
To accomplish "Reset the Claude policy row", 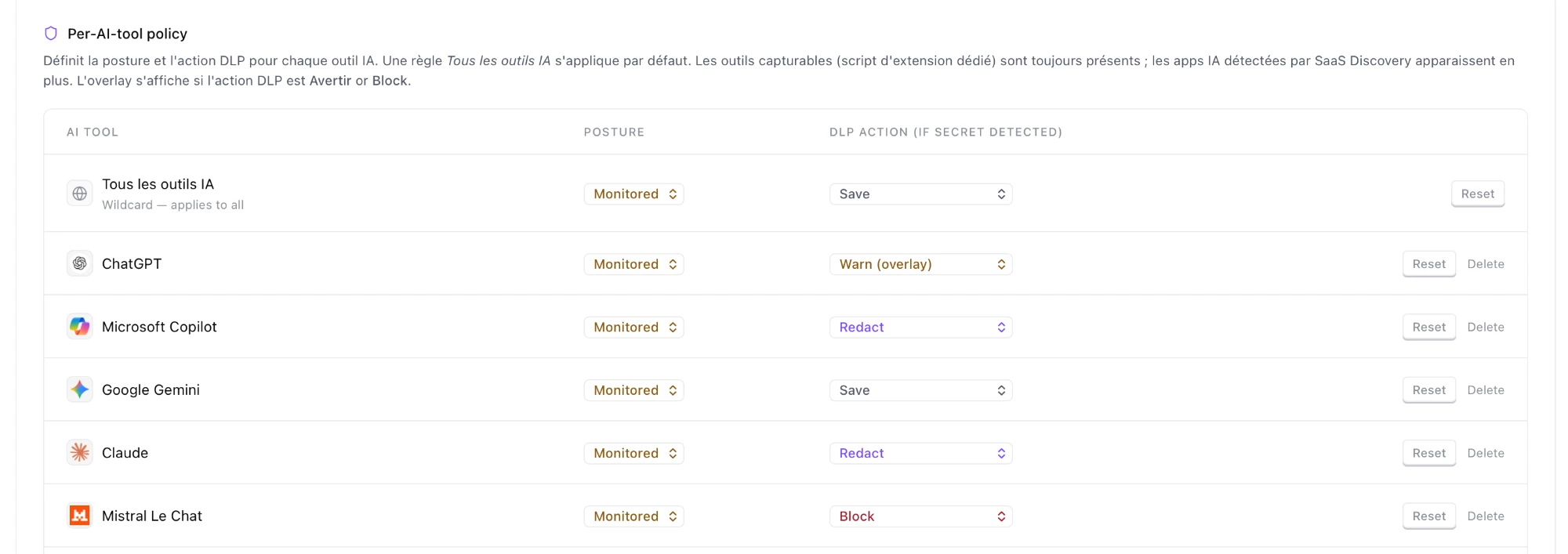I will click(1428, 453).
